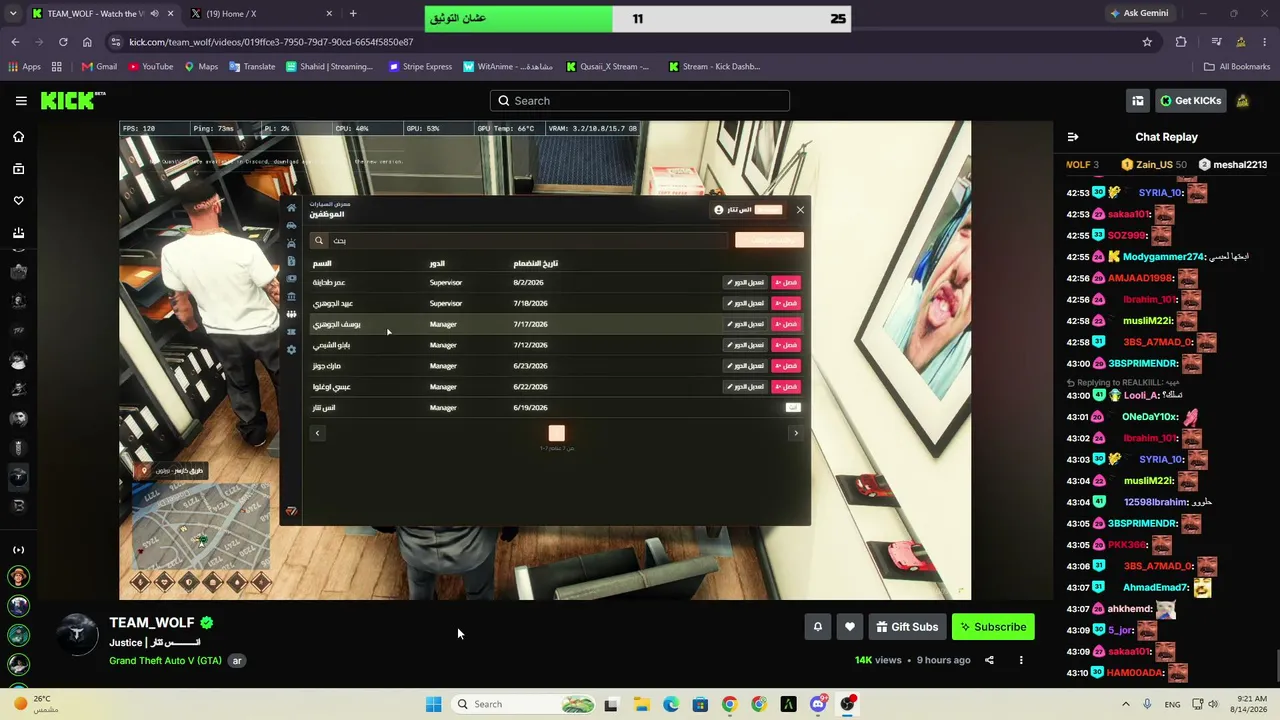Open the Stream - Kick Dashboard bookmark
This screenshot has height=720, width=1280.
click(714, 67)
